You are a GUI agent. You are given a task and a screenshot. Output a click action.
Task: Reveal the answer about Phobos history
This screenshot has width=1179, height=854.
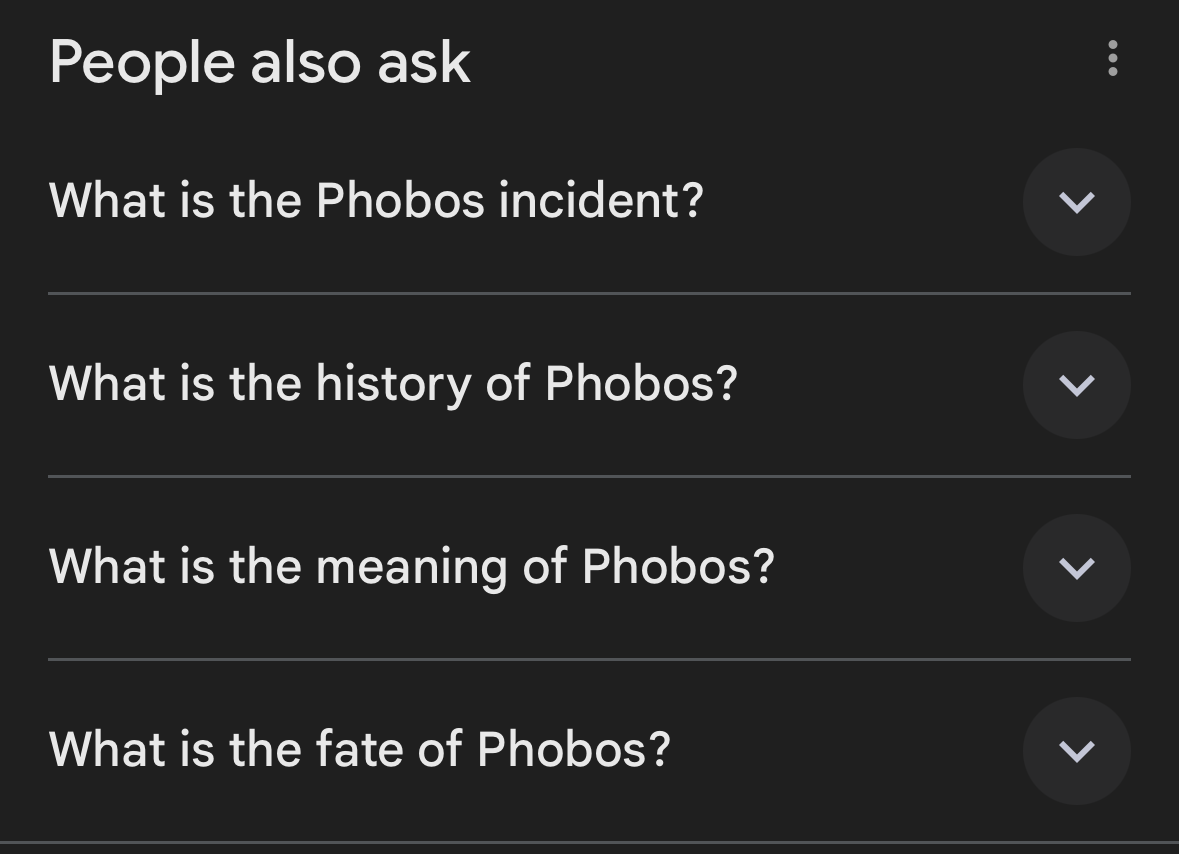coord(1076,385)
